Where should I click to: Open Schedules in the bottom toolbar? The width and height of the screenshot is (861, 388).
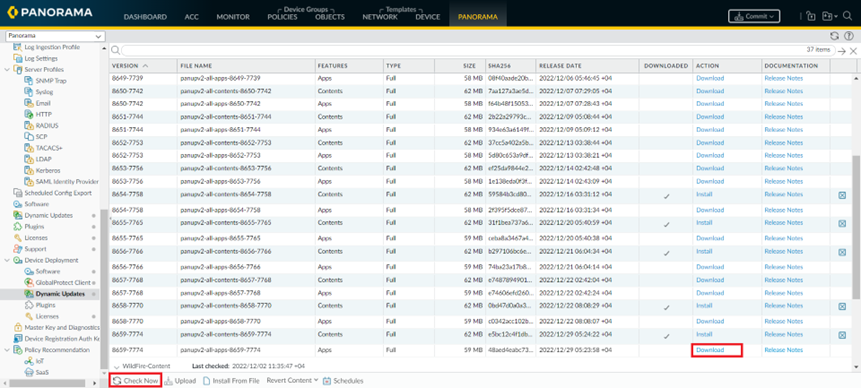click(x=343, y=380)
